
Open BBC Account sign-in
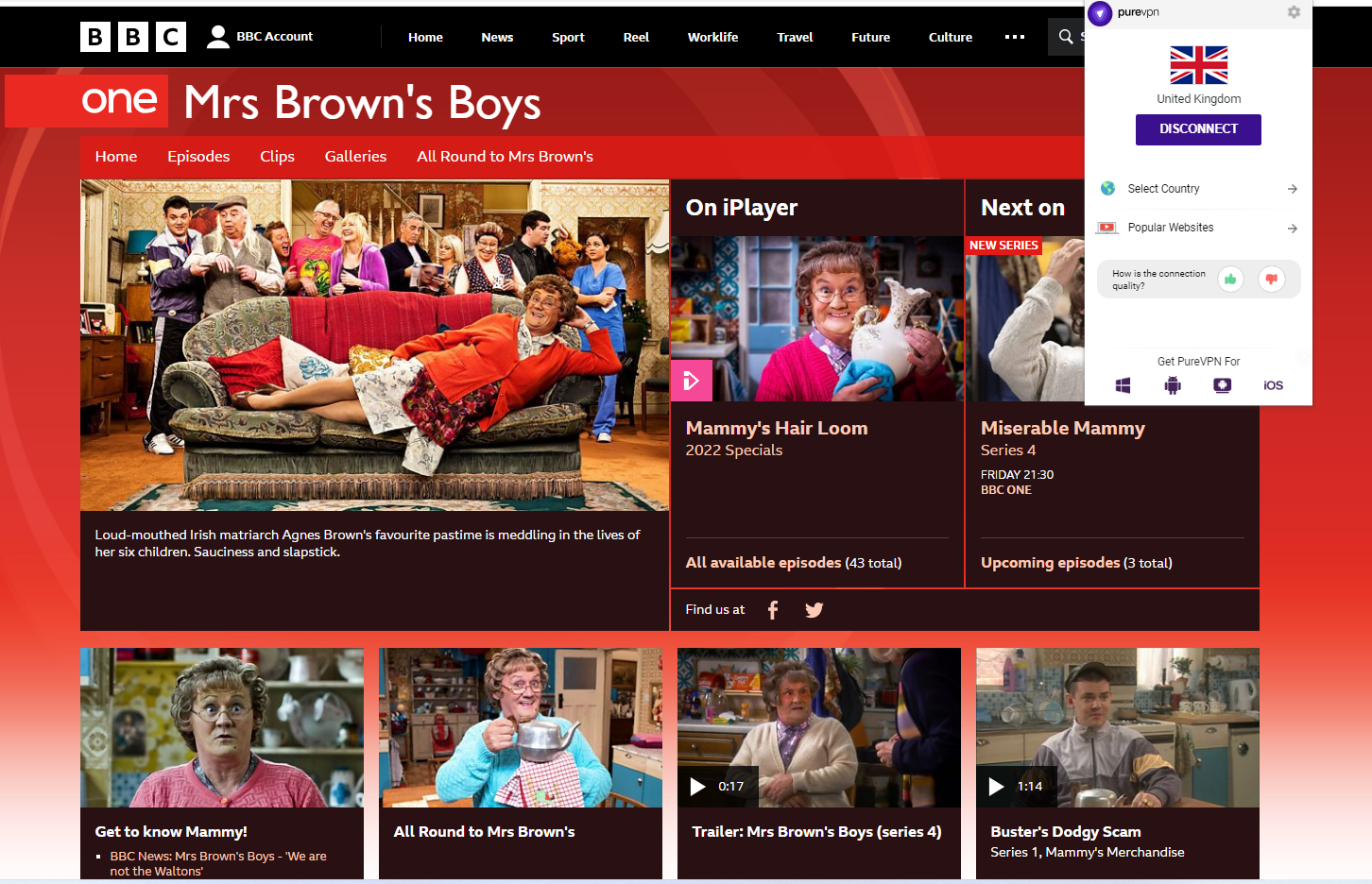click(x=260, y=37)
